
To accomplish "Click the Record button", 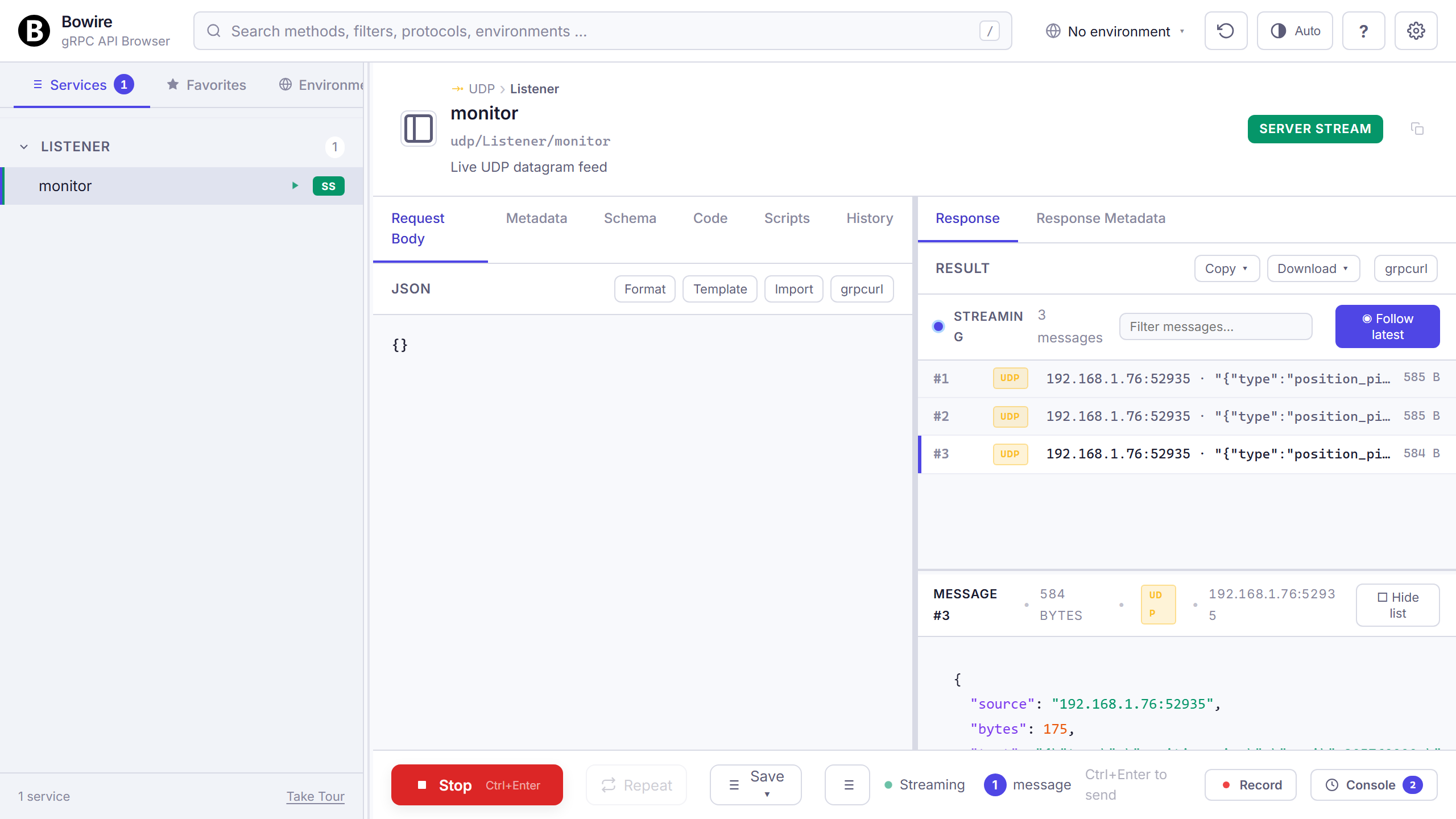I will pyautogui.click(x=1251, y=785).
